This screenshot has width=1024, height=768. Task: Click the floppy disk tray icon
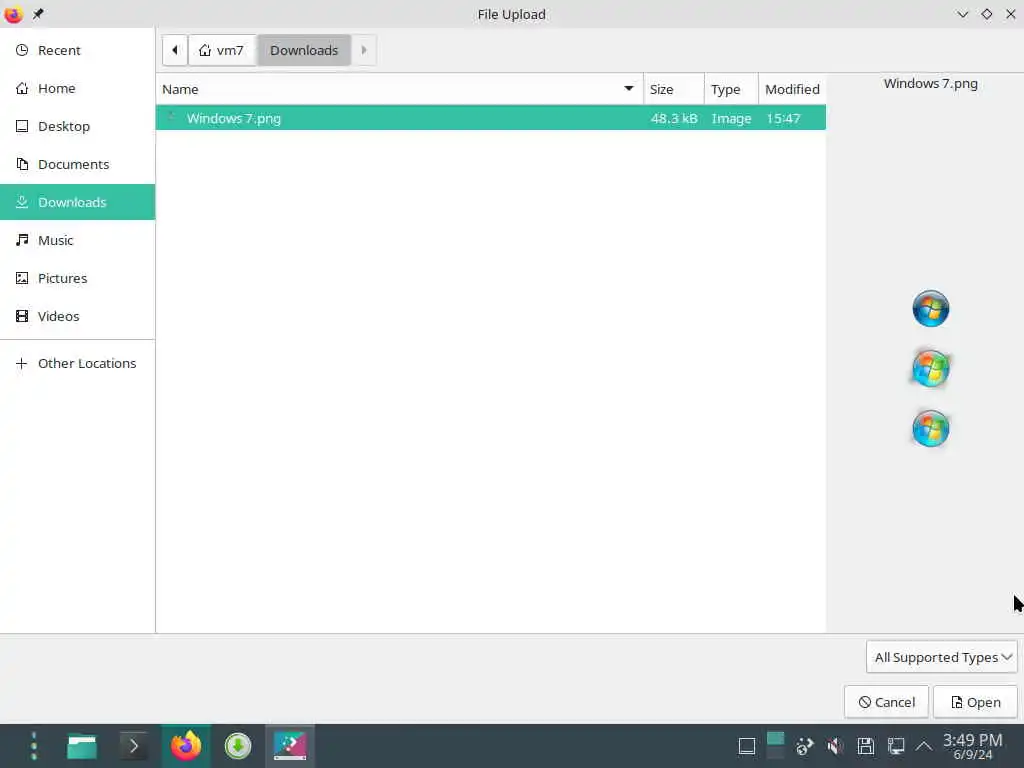[x=865, y=746]
